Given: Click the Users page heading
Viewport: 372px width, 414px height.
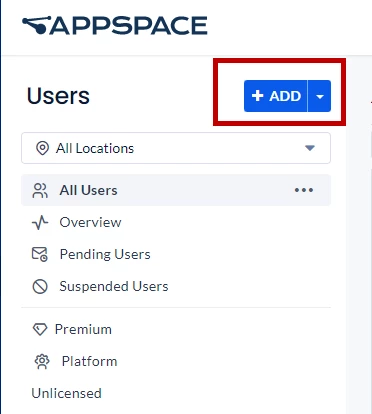Looking at the screenshot, I should point(58,96).
